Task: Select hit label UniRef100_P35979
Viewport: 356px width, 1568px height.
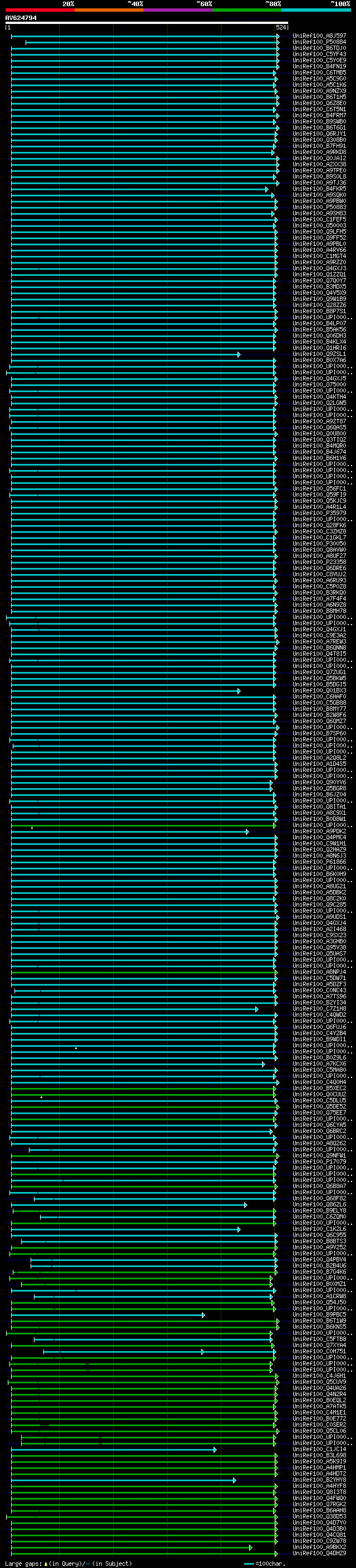Action: (x=319, y=513)
